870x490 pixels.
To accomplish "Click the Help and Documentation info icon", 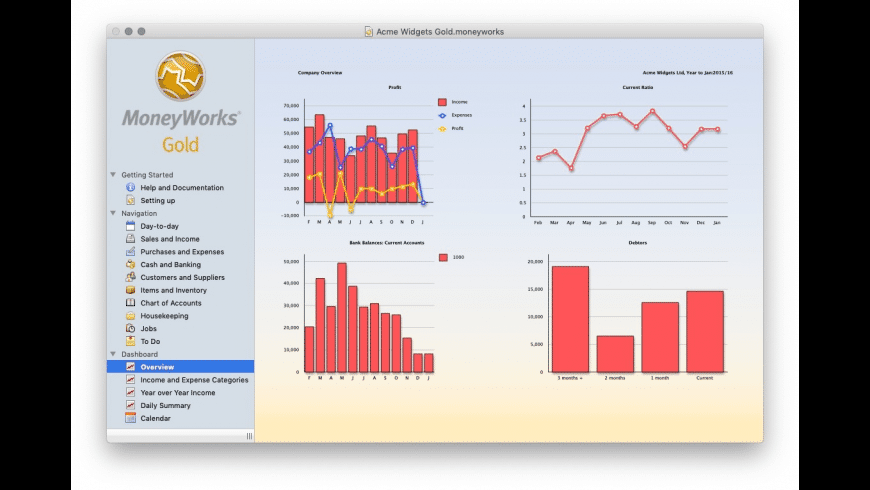I will pos(130,188).
